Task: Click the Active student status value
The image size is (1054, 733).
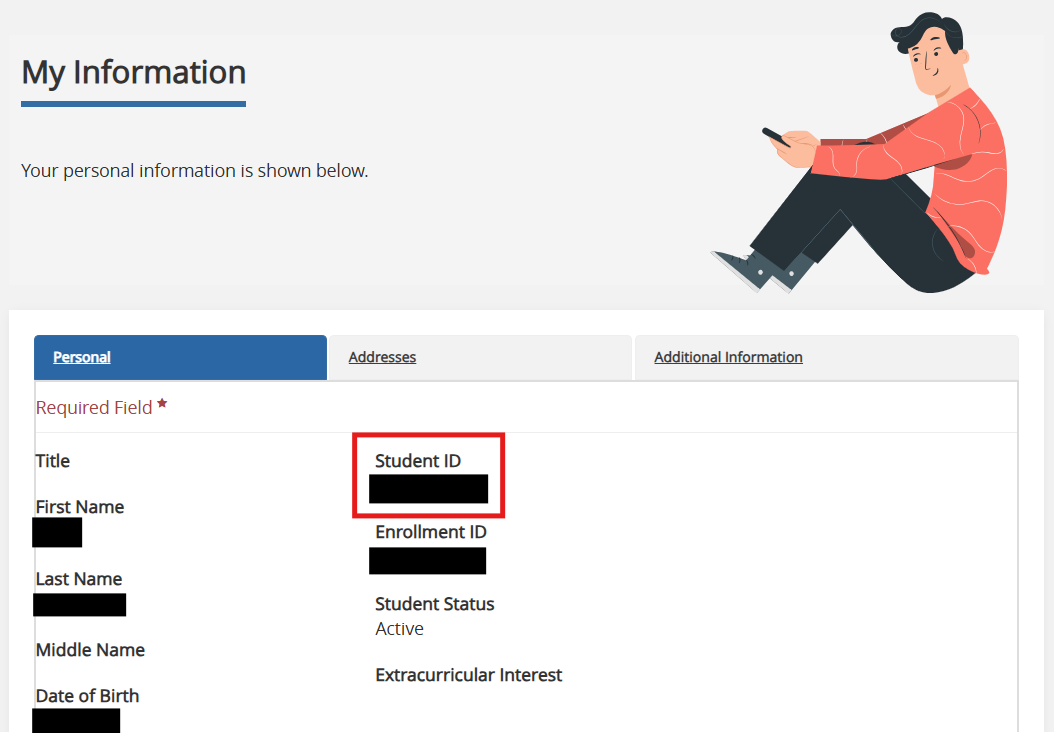Action: point(399,629)
